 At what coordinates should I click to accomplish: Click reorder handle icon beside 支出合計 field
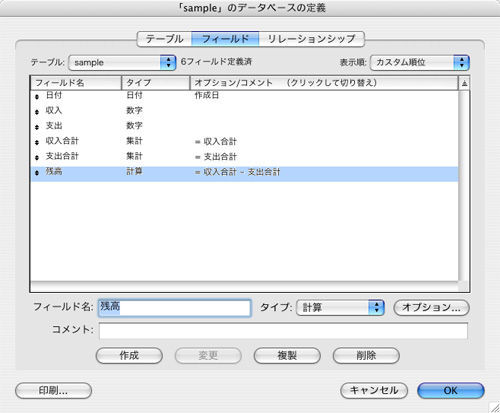click(37, 157)
